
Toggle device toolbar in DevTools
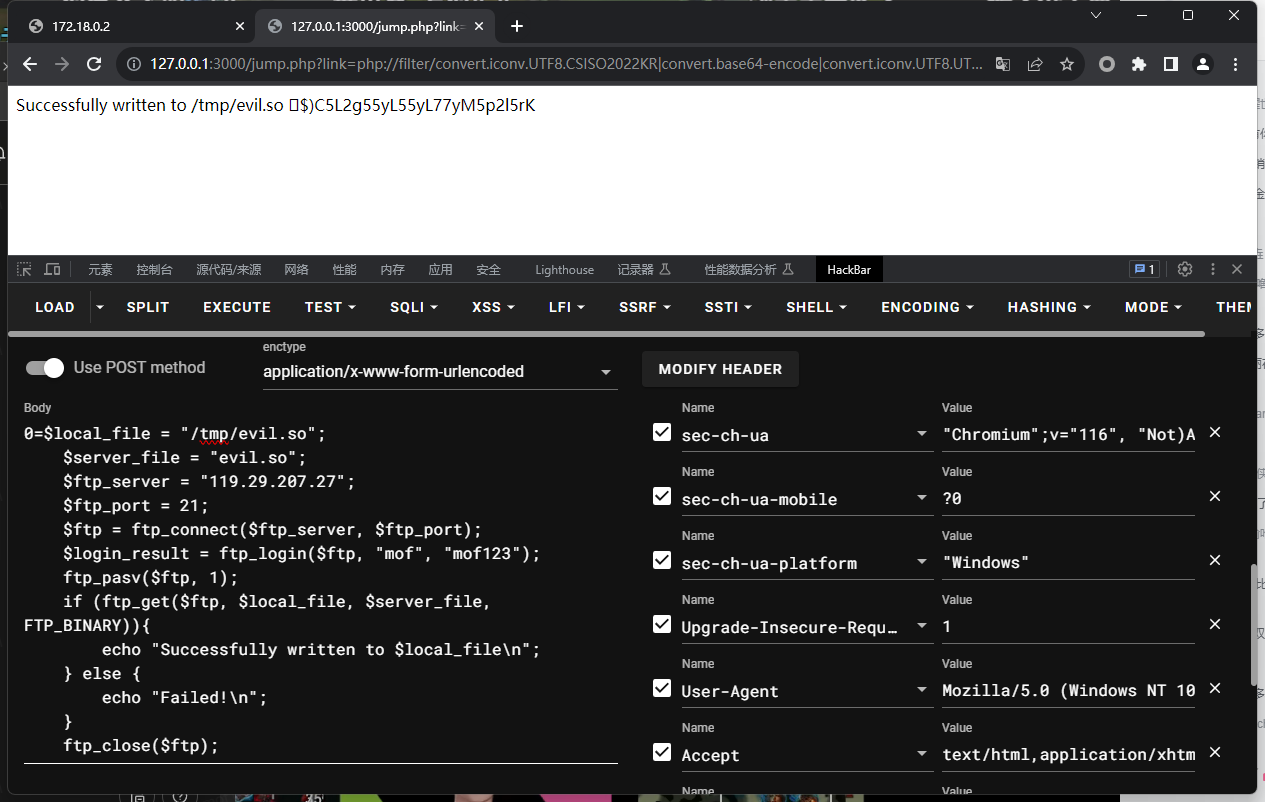(x=52, y=269)
